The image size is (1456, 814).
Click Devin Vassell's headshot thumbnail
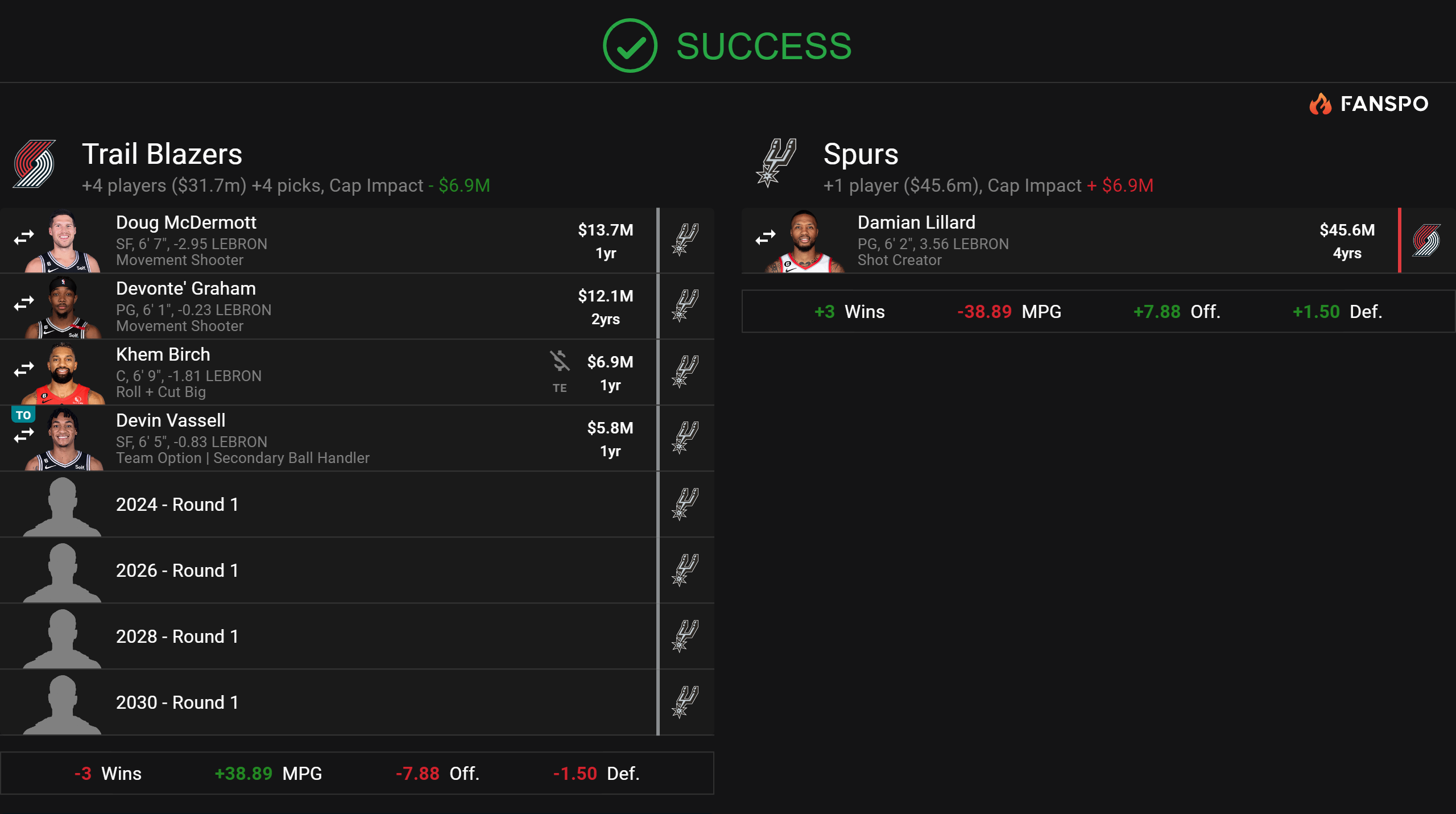pyautogui.click(x=64, y=439)
